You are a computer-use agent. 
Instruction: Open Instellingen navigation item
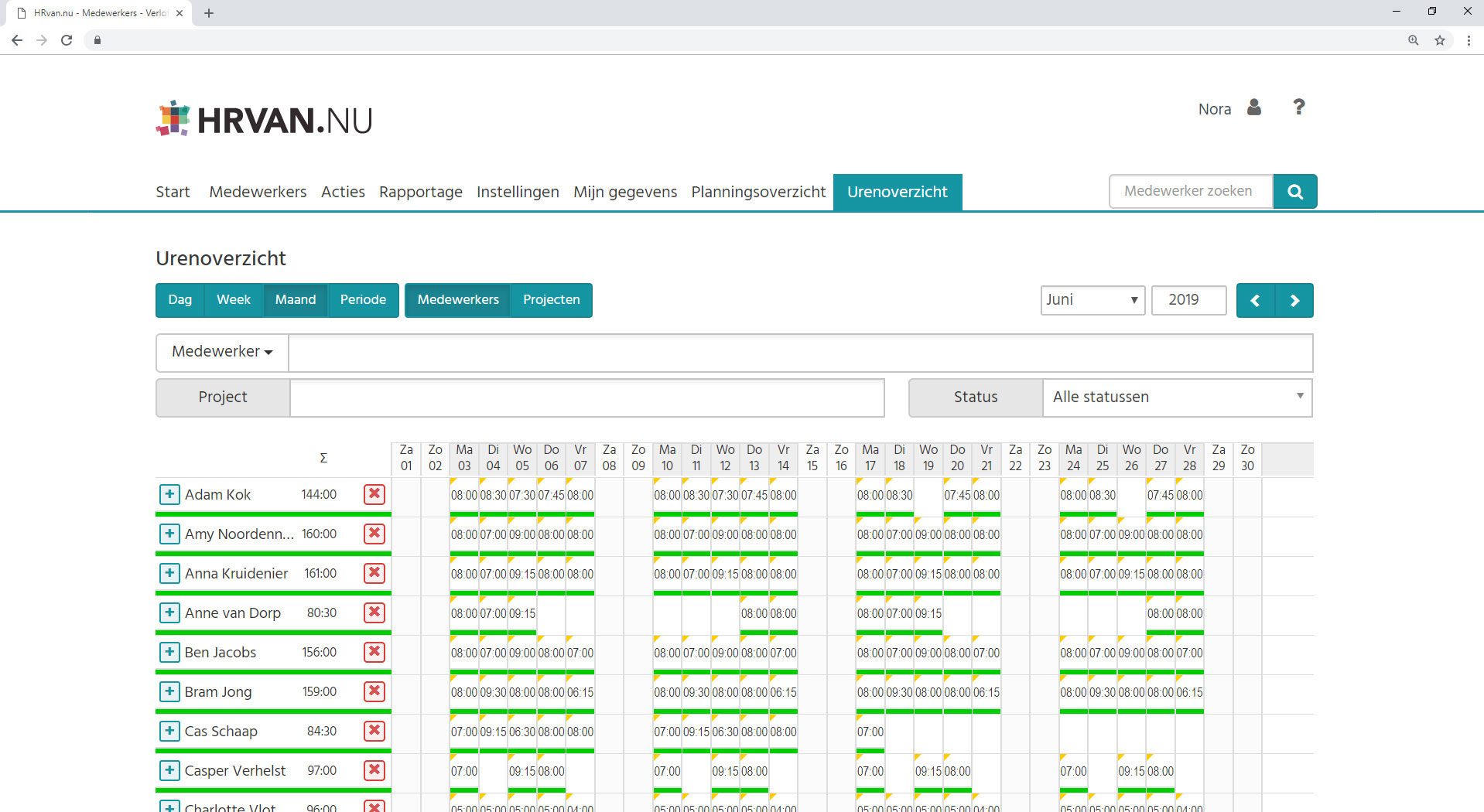[x=518, y=192]
